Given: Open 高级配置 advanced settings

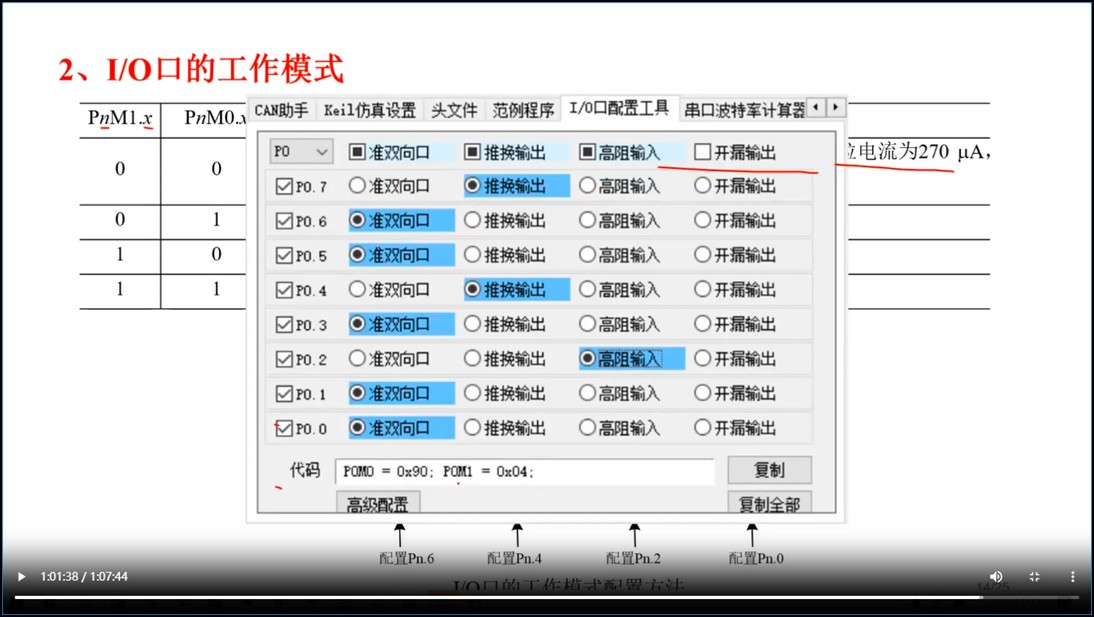Looking at the screenshot, I should (x=377, y=504).
